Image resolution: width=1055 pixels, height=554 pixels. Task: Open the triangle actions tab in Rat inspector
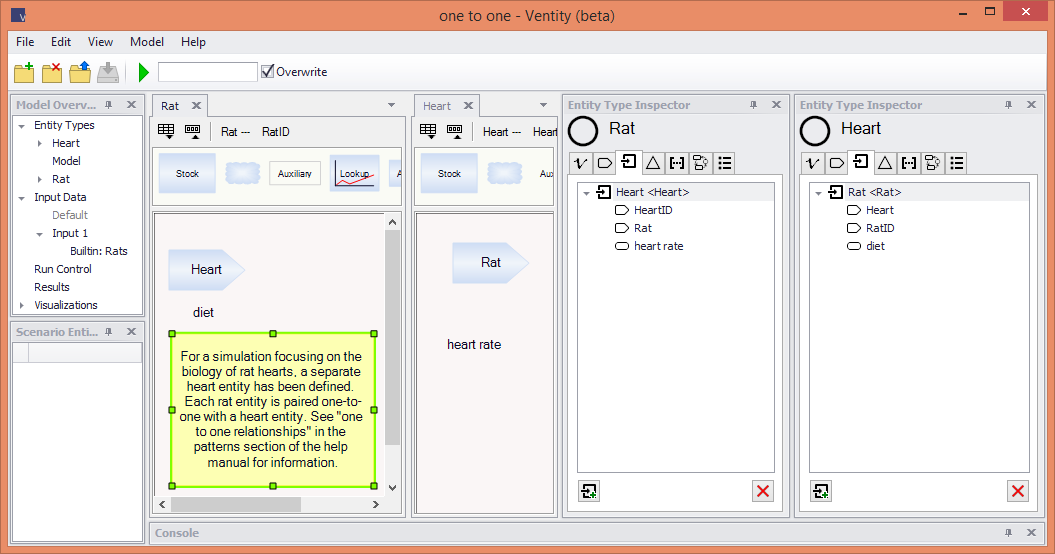click(653, 163)
